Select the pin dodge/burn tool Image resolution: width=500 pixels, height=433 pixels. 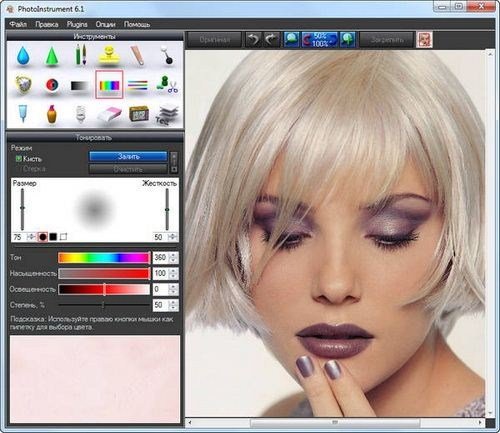pyautogui.click(x=166, y=55)
